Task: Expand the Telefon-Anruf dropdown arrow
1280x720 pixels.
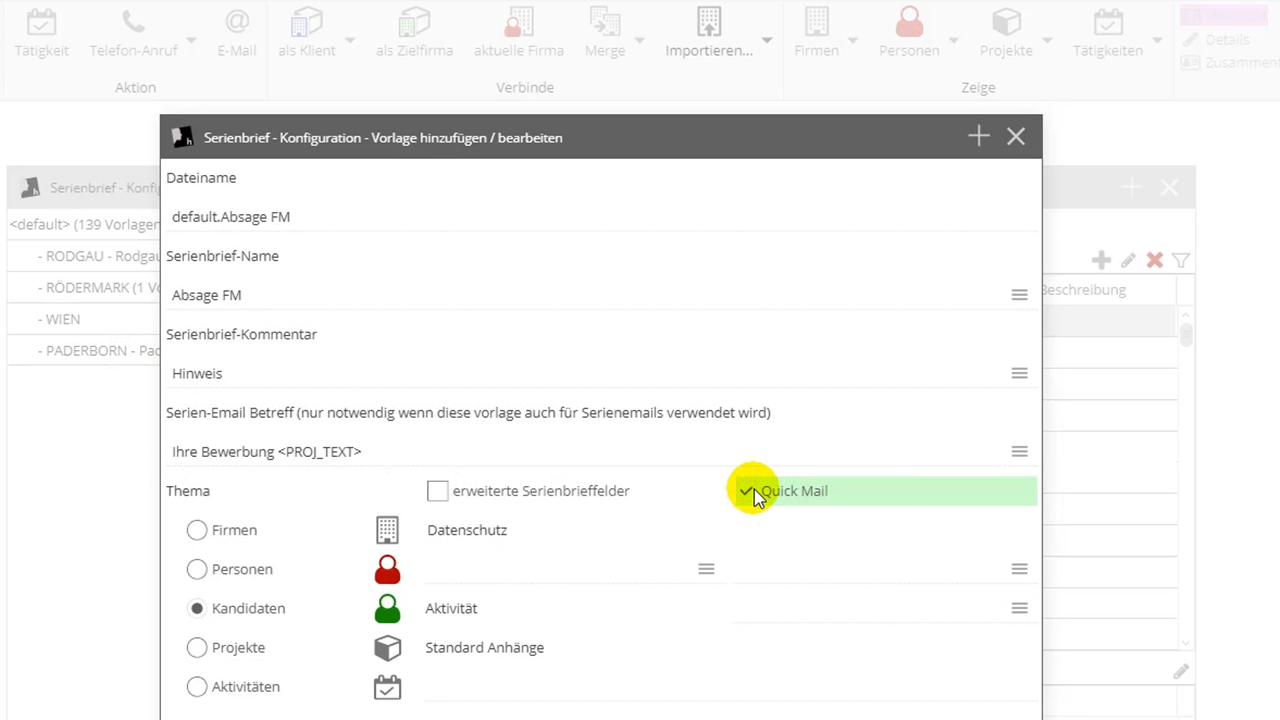Action: coord(191,41)
